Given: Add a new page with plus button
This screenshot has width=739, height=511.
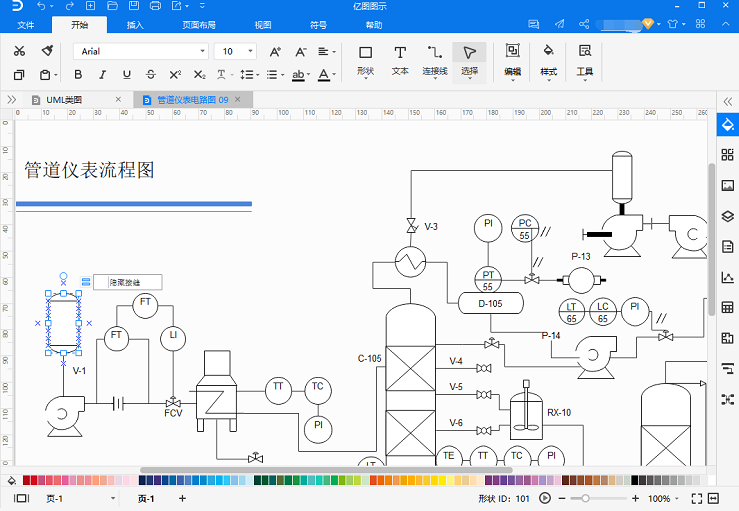Looking at the screenshot, I should click(182, 498).
